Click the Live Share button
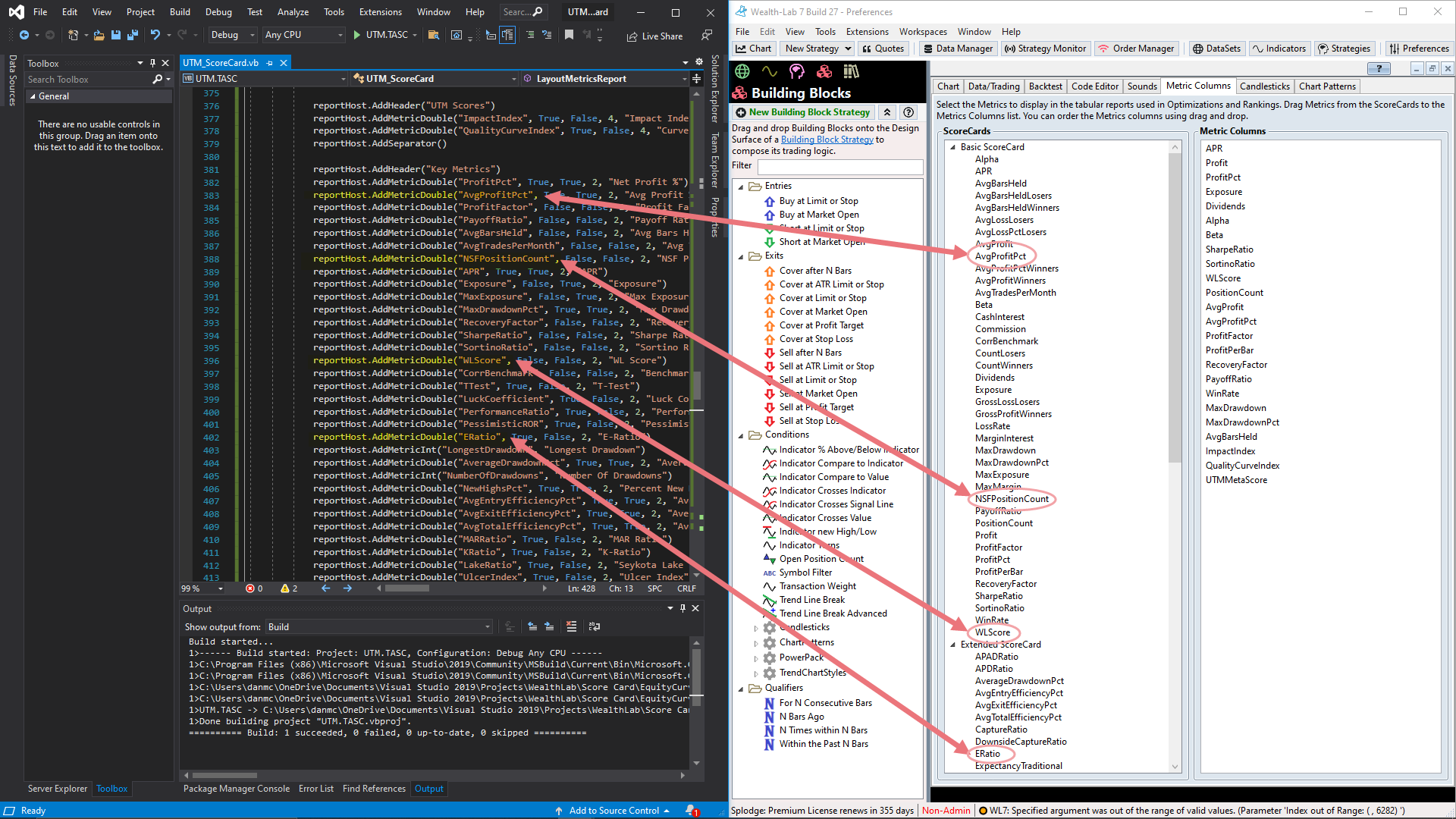 [x=654, y=36]
